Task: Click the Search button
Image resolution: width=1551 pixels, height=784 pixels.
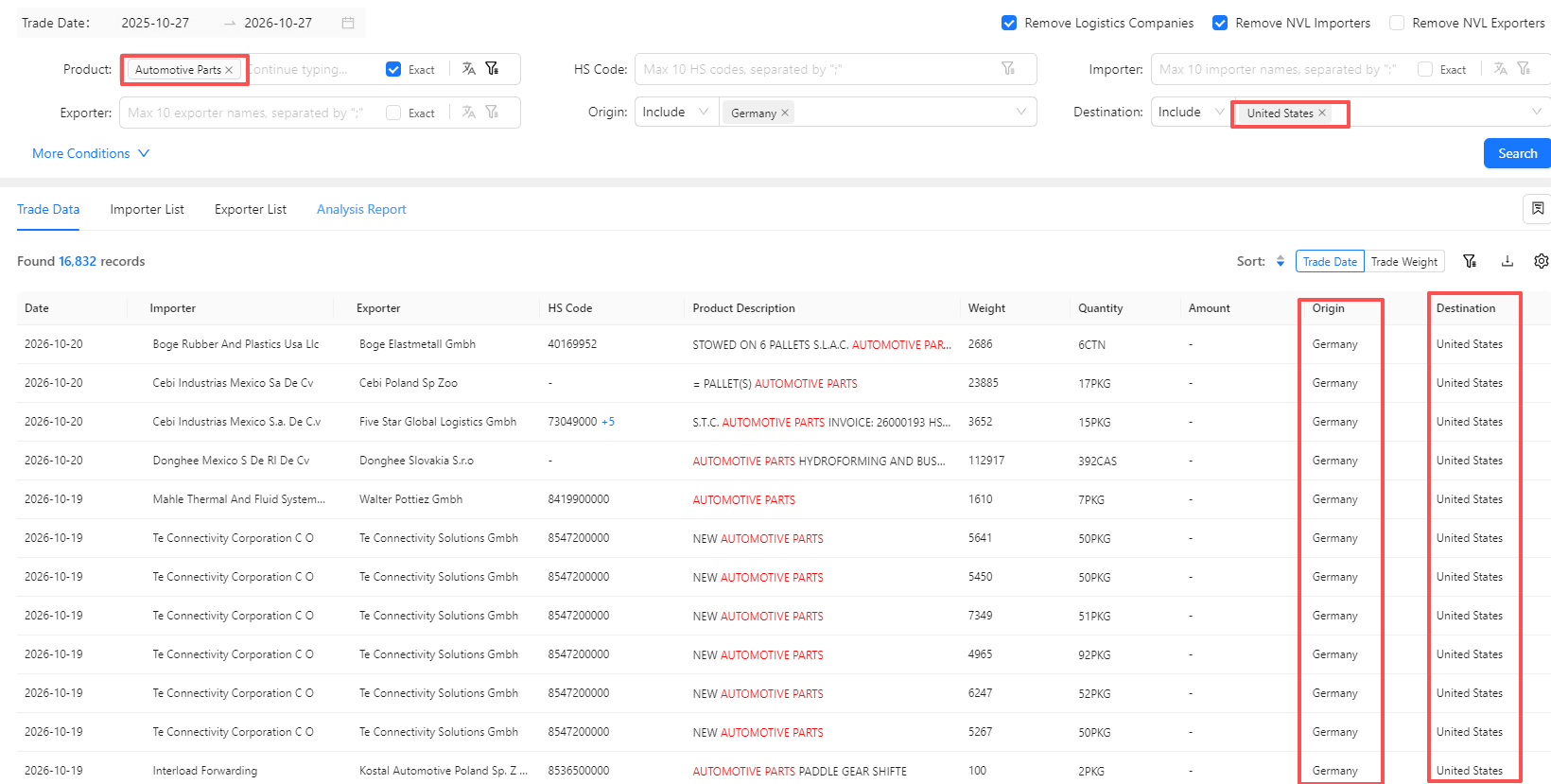Action: tap(1517, 153)
